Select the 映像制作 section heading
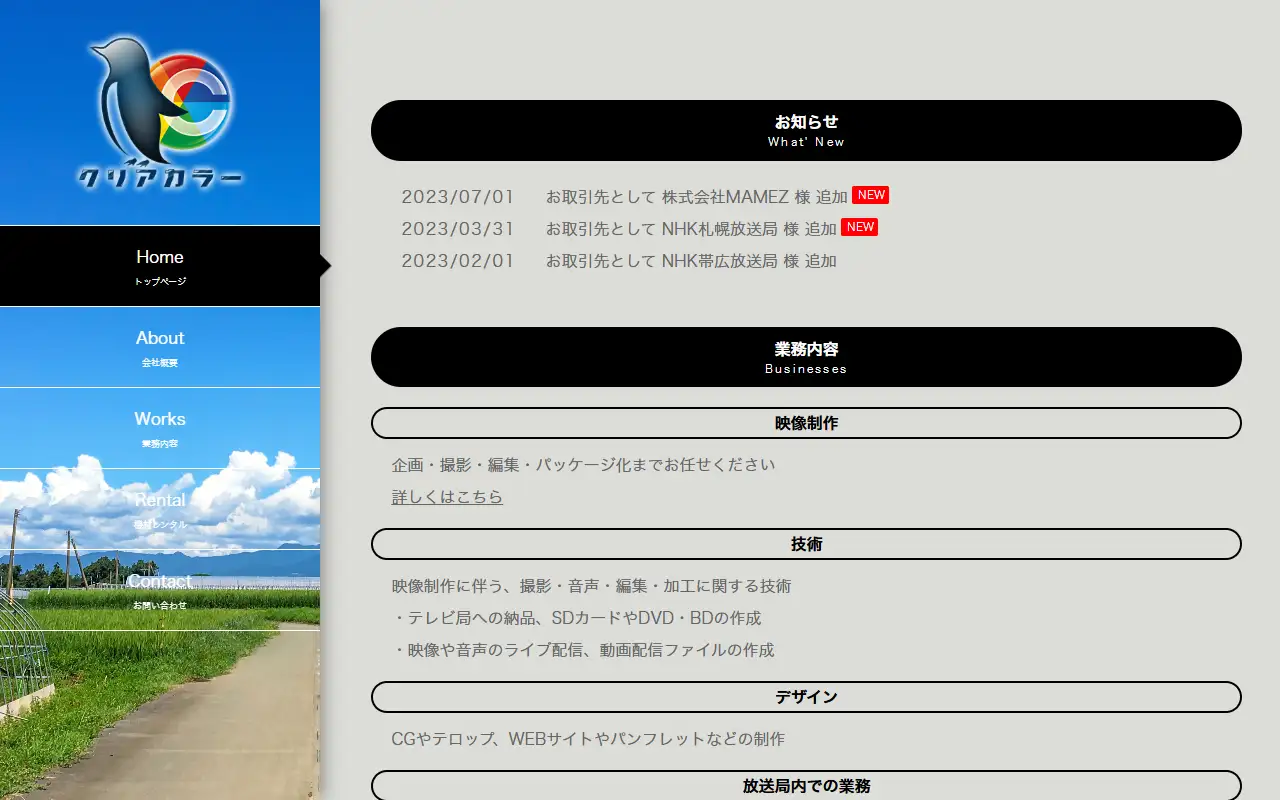 (806, 423)
